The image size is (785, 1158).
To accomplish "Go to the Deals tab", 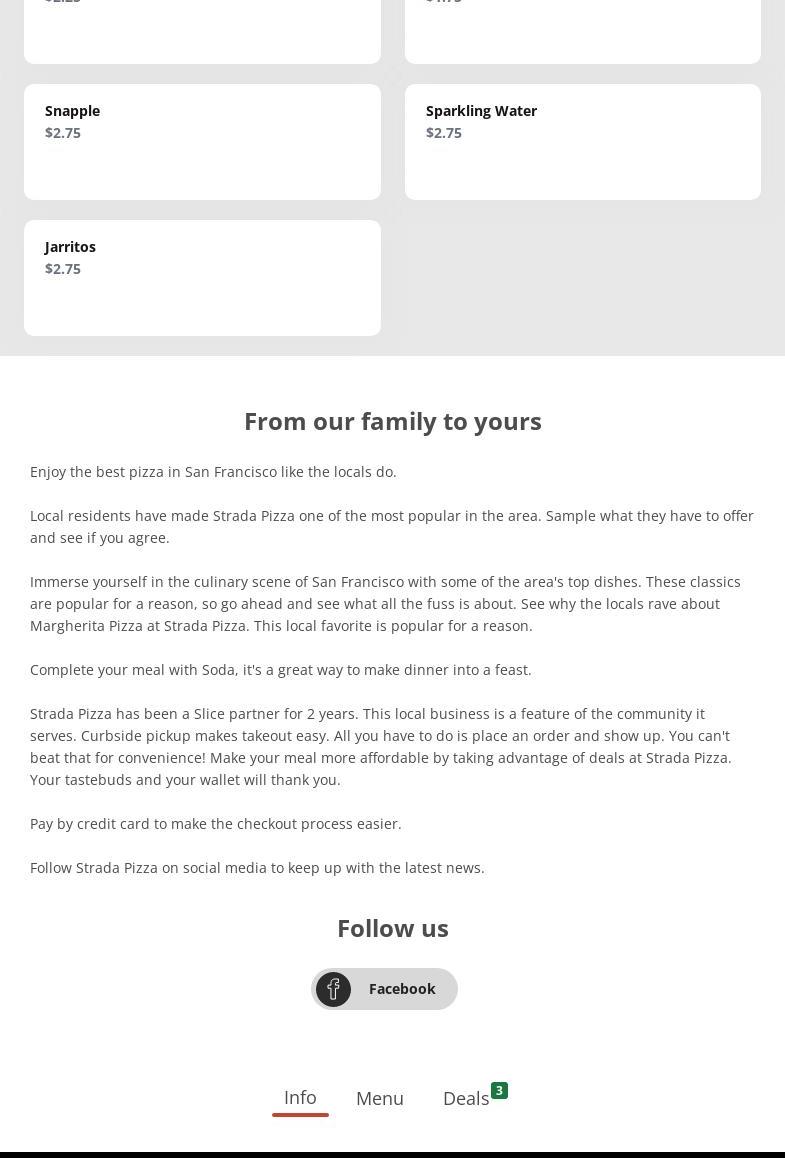I will pos(466,1098).
